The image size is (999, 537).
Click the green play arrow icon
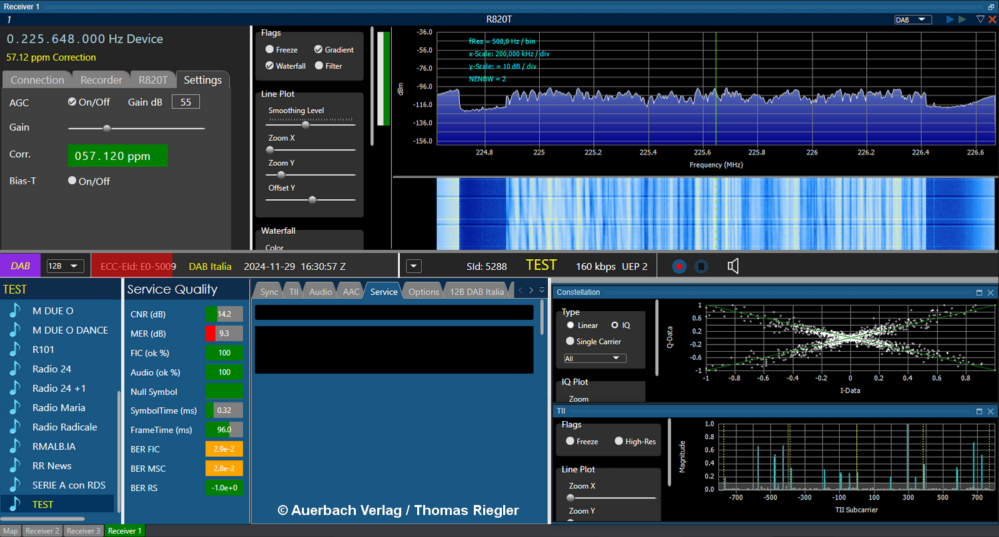point(962,20)
